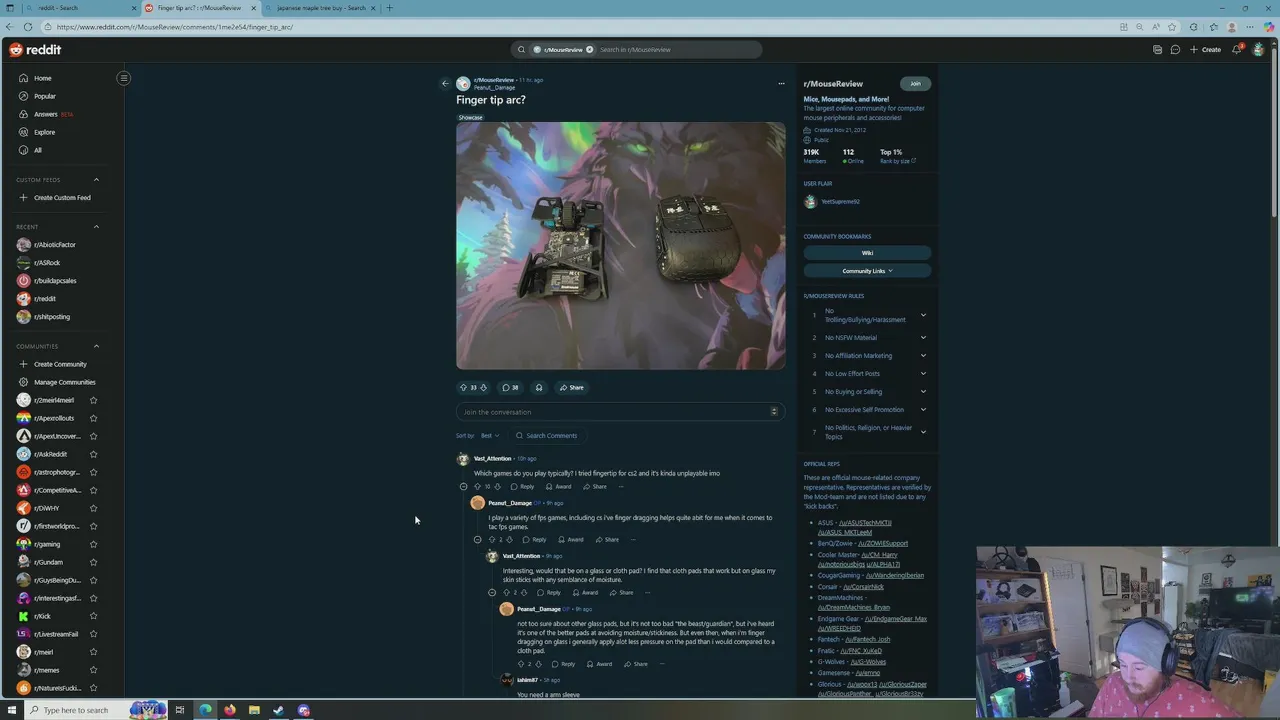Collapse the Communities section
Viewport: 1280px width, 720px height.
[x=96, y=346]
